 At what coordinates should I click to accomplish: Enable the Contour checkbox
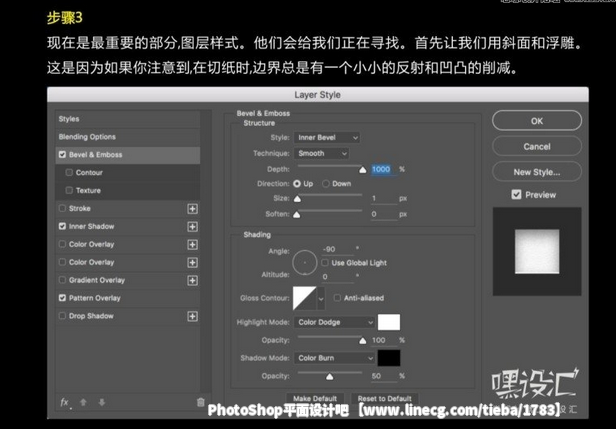[x=69, y=172]
